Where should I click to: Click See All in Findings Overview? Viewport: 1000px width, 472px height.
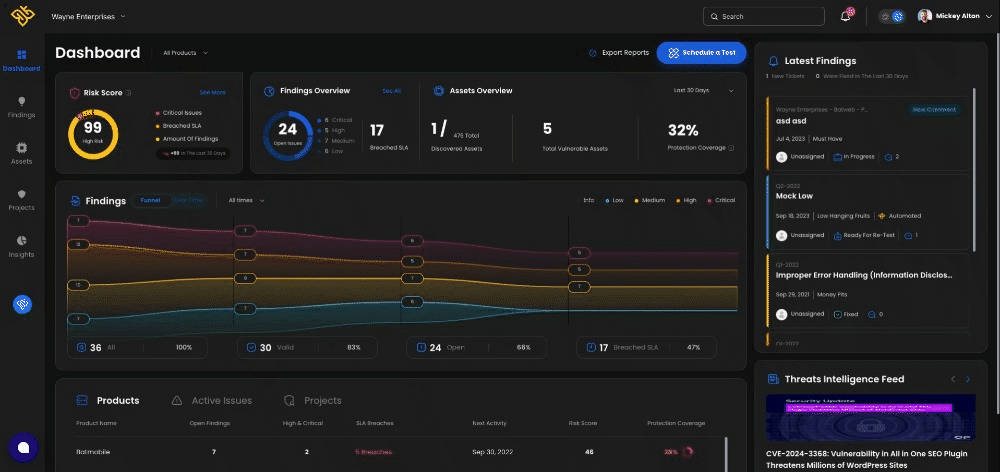coord(392,91)
